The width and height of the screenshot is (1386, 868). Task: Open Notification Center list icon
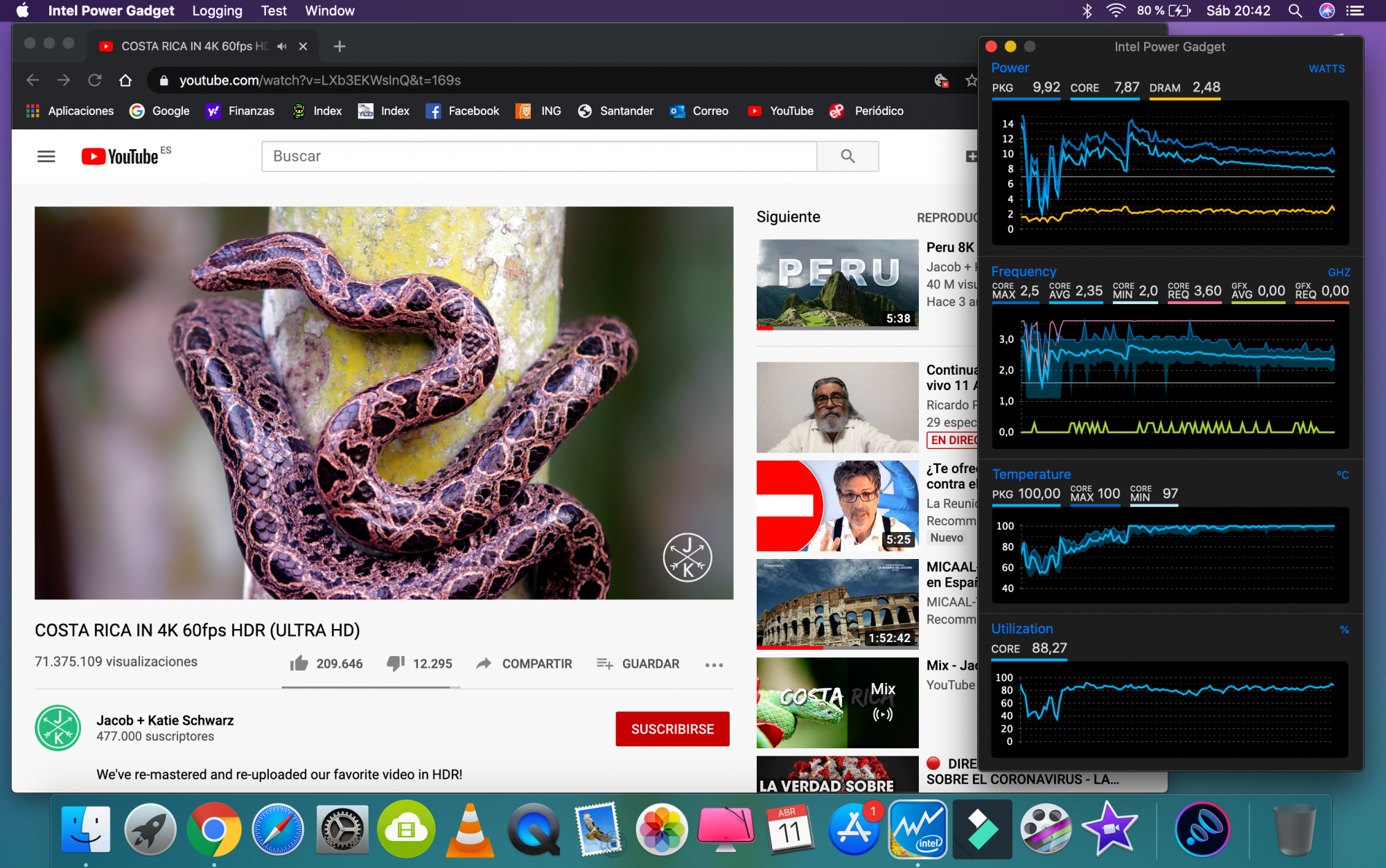click(1355, 10)
